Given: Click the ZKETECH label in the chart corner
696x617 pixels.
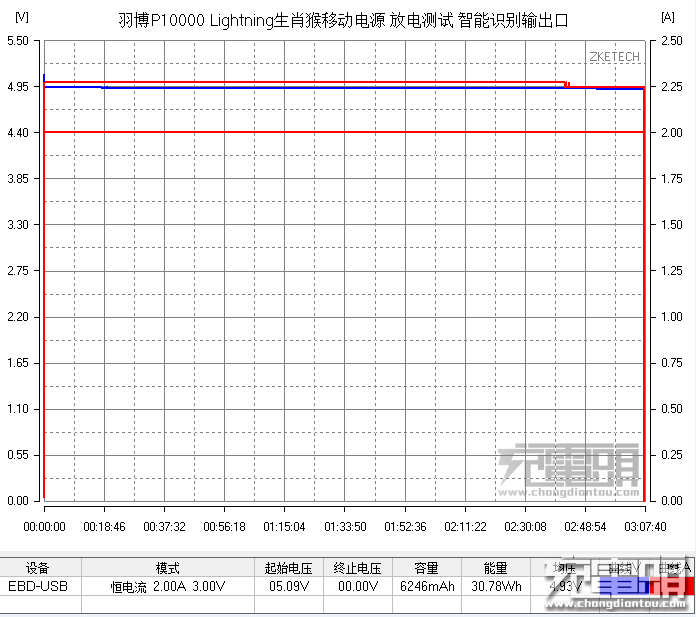Looking at the screenshot, I should [x=614, y=57].
